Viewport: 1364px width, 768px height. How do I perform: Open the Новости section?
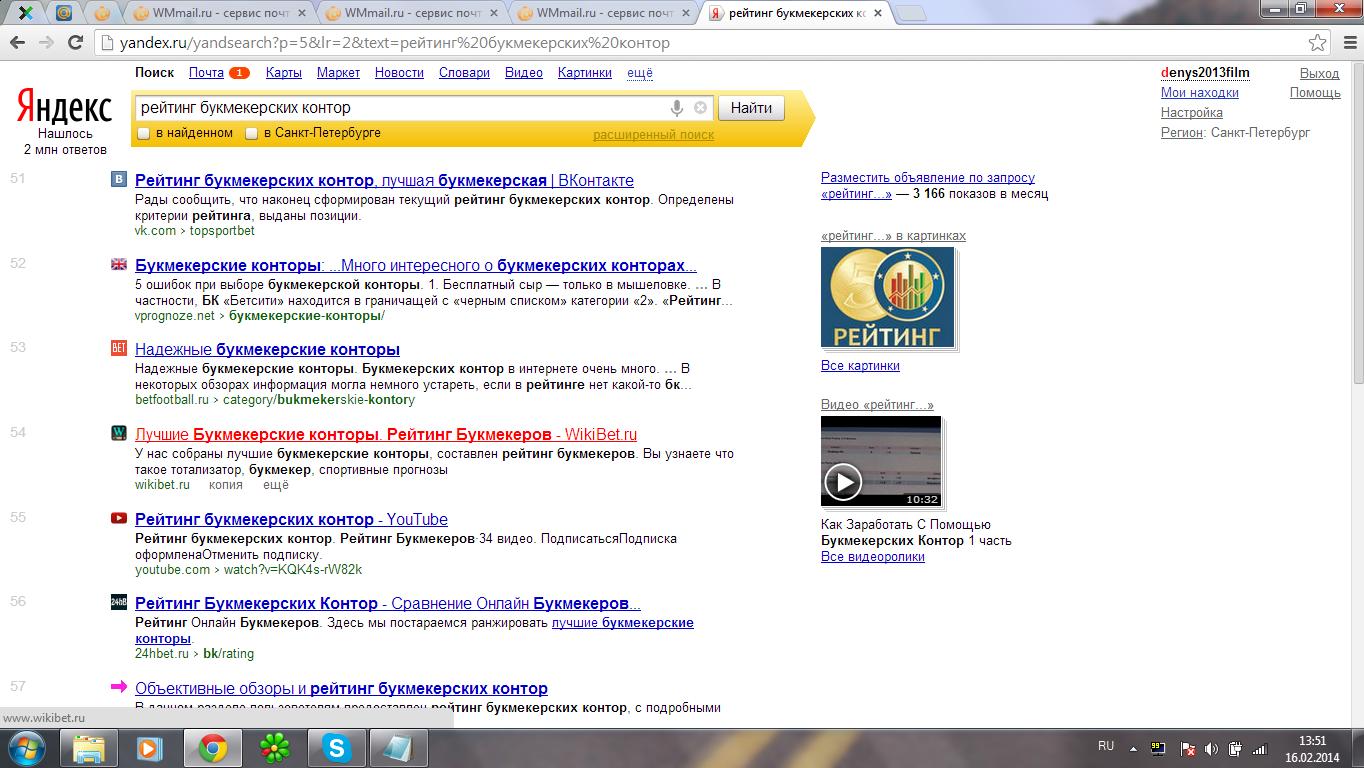pyautogui.click(x=399, y=73)
